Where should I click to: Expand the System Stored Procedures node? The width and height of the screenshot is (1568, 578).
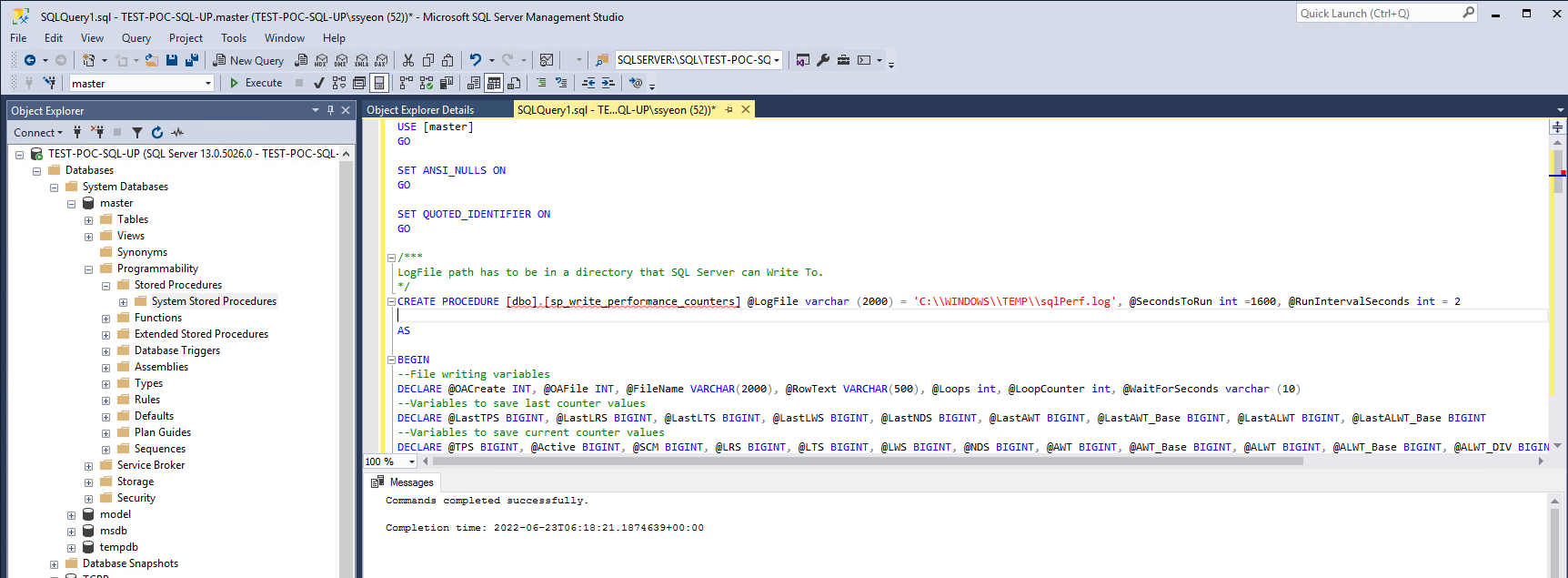tap(123, 302)
